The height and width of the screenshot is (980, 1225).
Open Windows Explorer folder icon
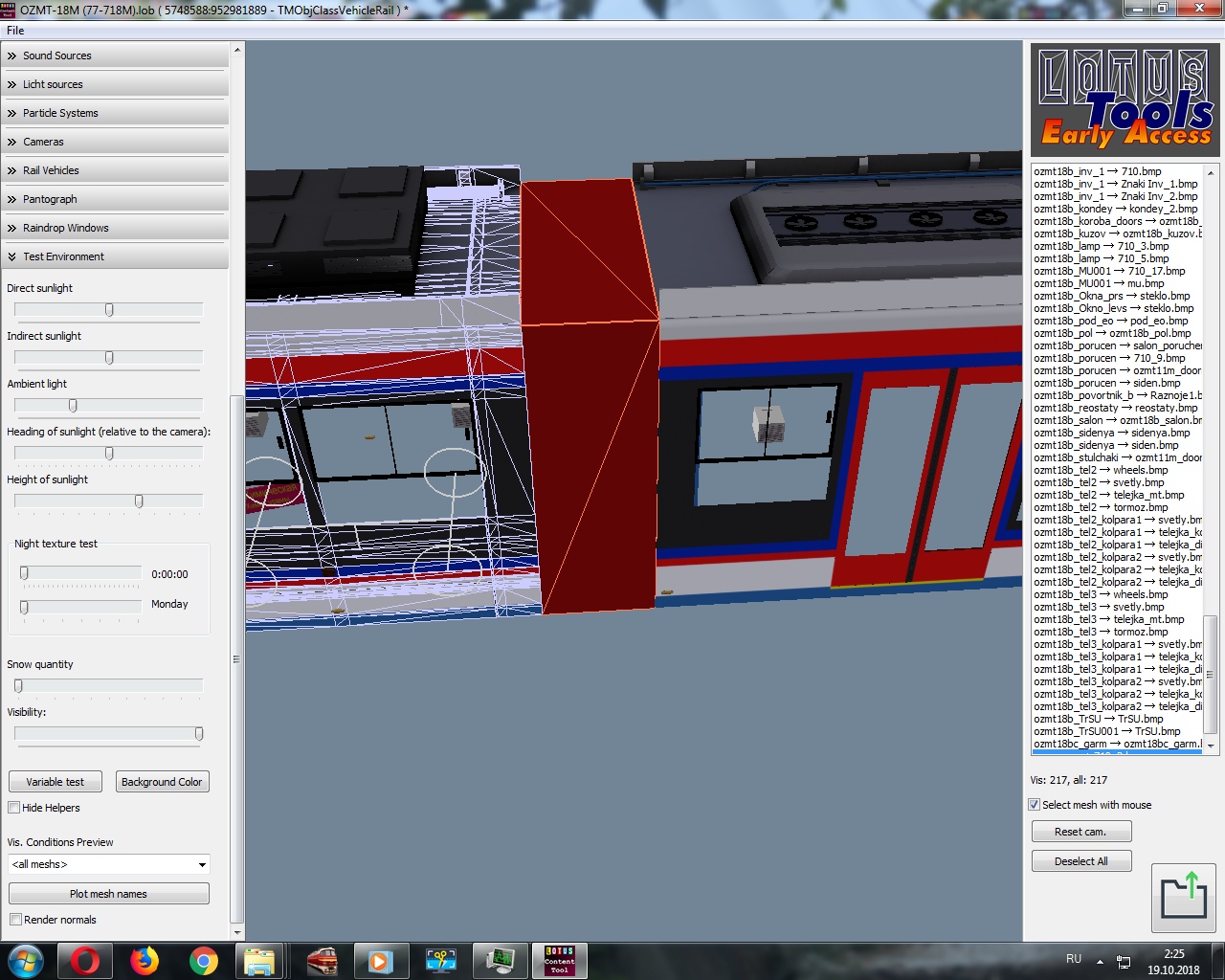(x=259, y=961)
